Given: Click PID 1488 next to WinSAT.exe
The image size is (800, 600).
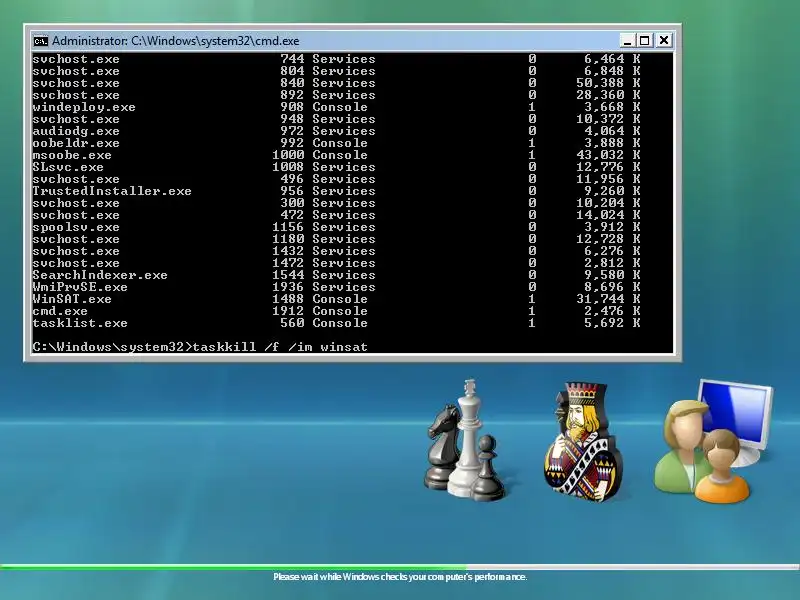Looking at the screenshot, I should point(288,299).
